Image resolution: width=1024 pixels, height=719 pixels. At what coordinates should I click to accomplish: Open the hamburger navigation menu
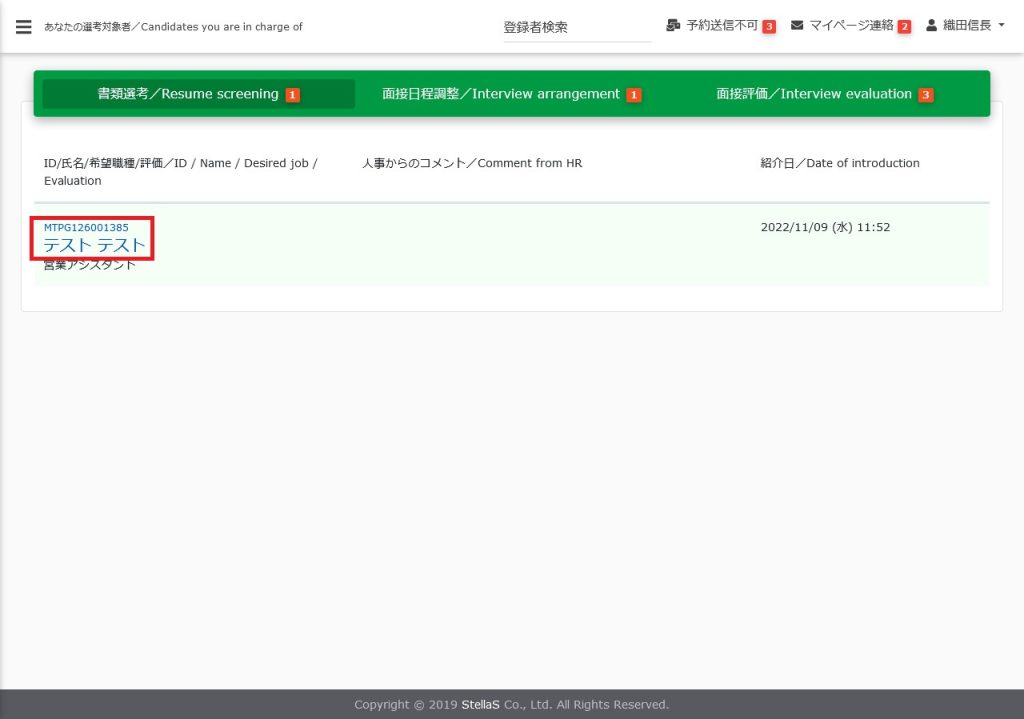click(x=24, y=27)
